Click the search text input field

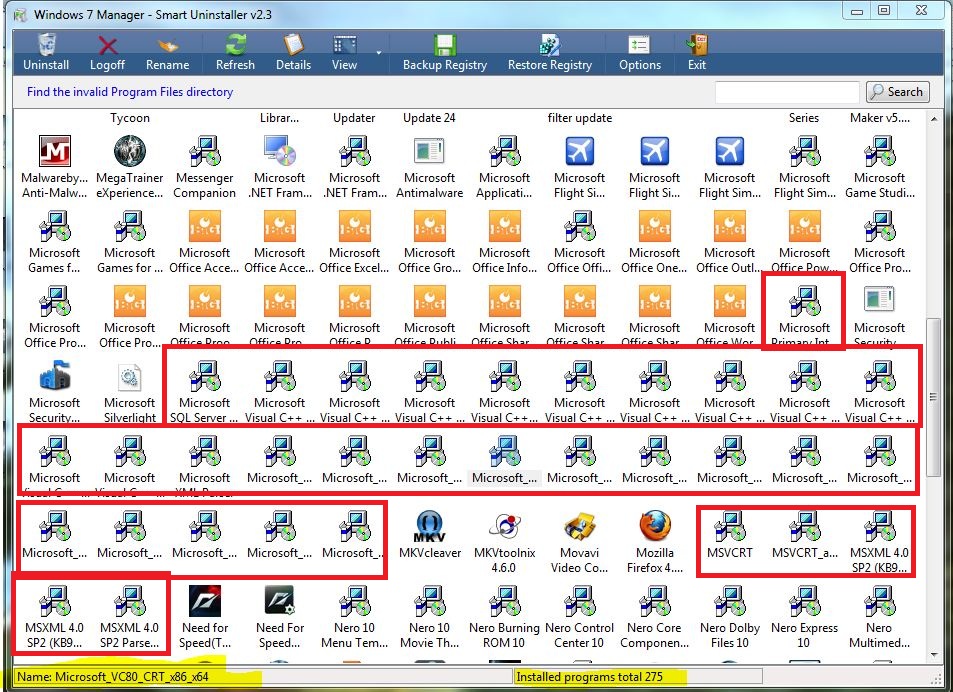(787, 92)
